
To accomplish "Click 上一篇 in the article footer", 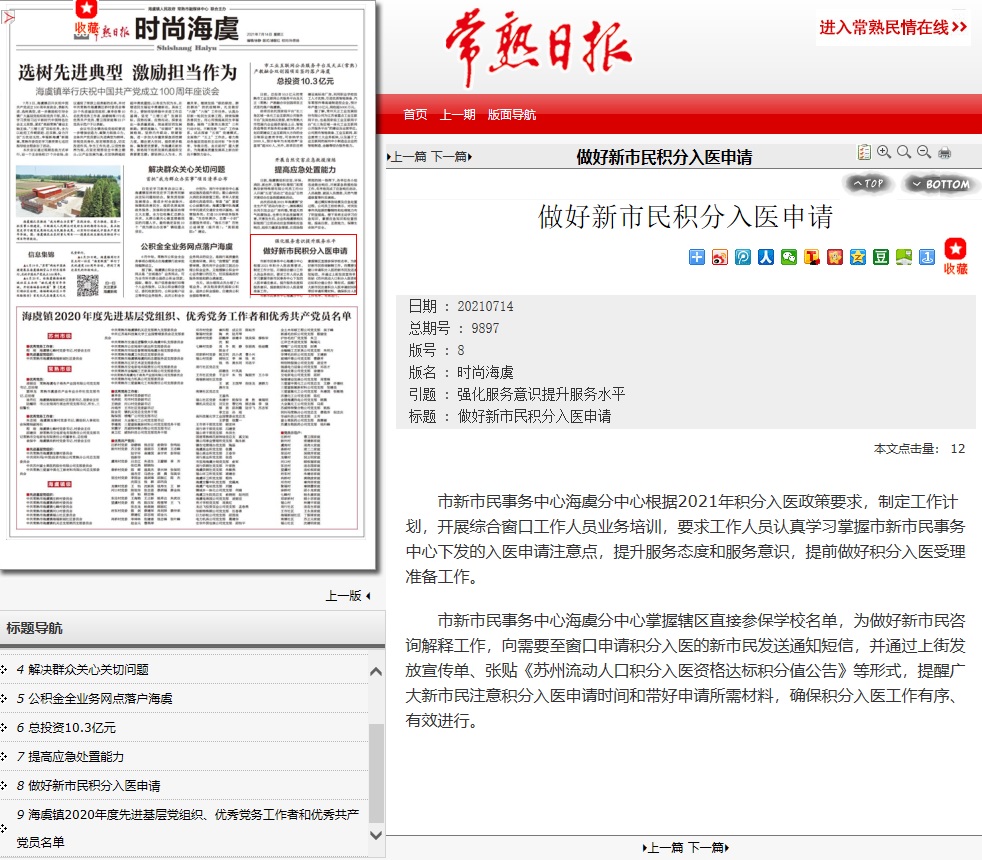I will pyautogui.click(x=663, y=847).
